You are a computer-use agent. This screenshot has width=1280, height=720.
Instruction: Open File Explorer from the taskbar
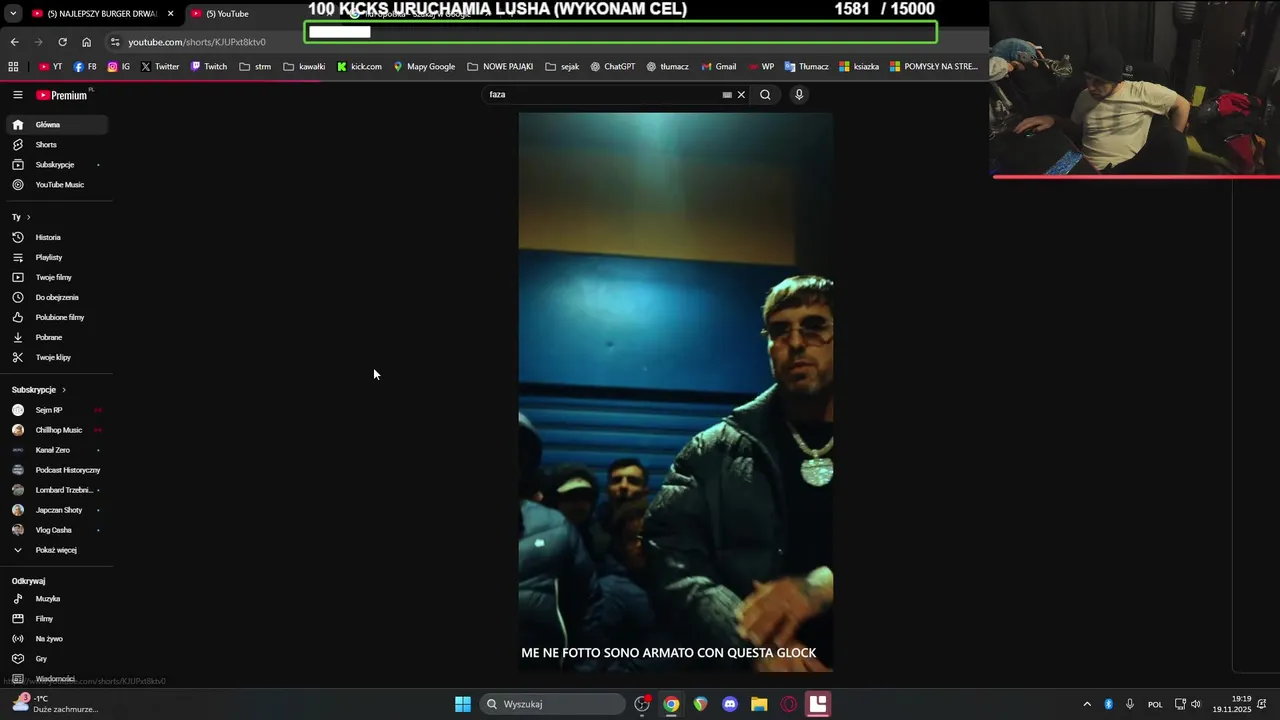(x=759, y=704)
